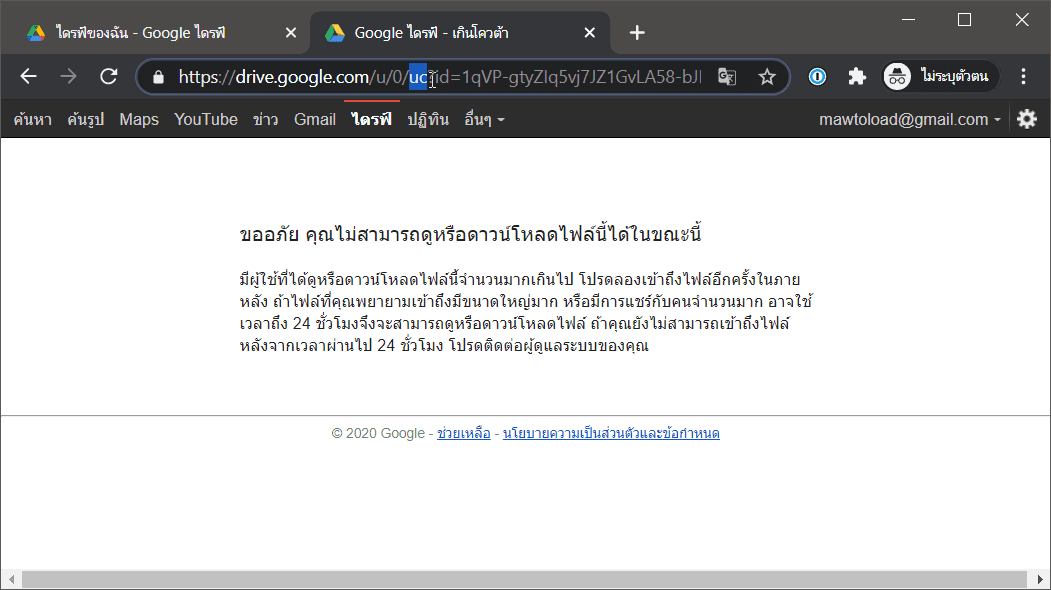Viewport: 1051px width, 590px height.
Task: Open the Google bar settings gear
Action: pos(1027,119)
